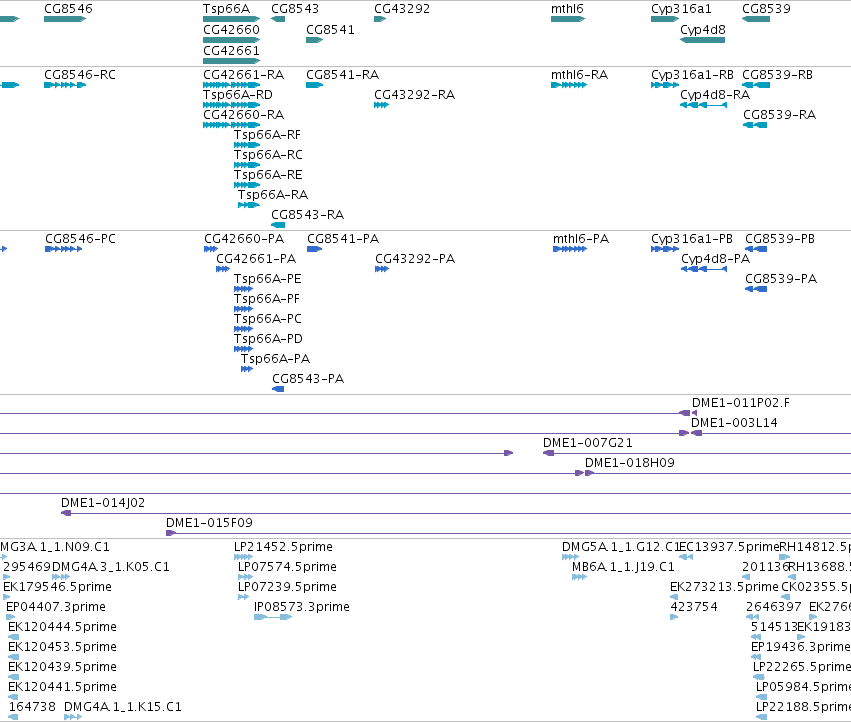
Task: Click the mthl6 gene bar
Action: coord(568,19)
